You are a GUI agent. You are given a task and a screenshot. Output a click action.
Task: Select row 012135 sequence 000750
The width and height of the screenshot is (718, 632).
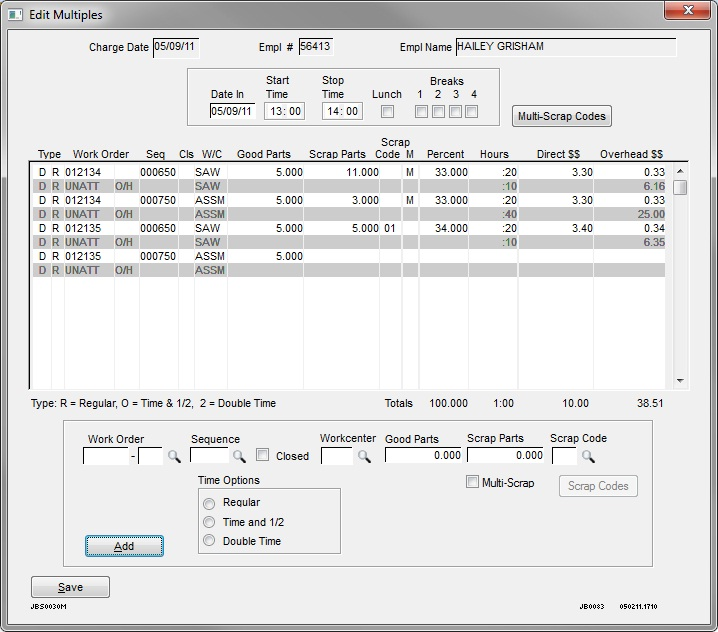coord(349,256)
